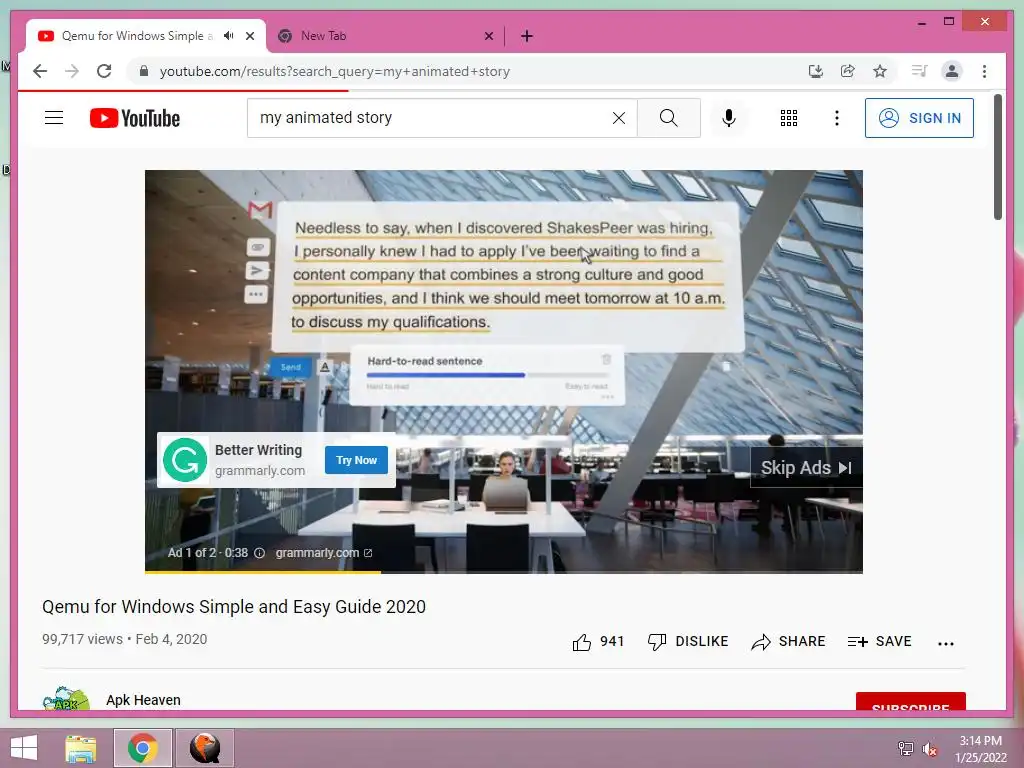Click the muted volume tray icon
The width and height of the screenshot is (1024, 768).
(x=929, y=748)
